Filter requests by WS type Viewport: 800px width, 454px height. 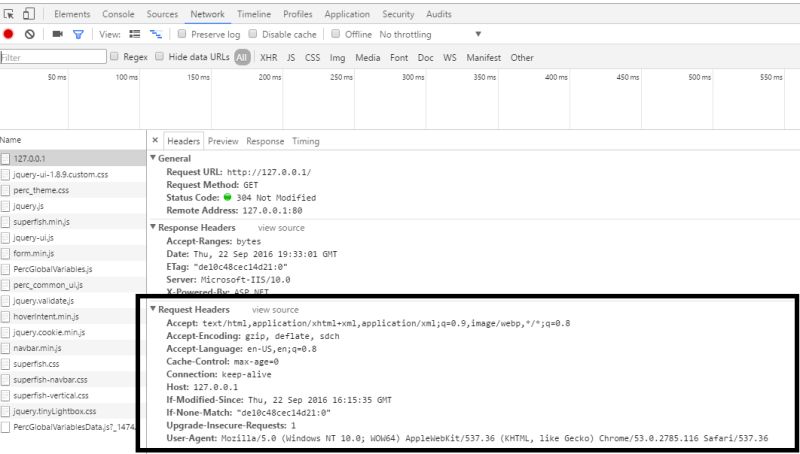449,58
